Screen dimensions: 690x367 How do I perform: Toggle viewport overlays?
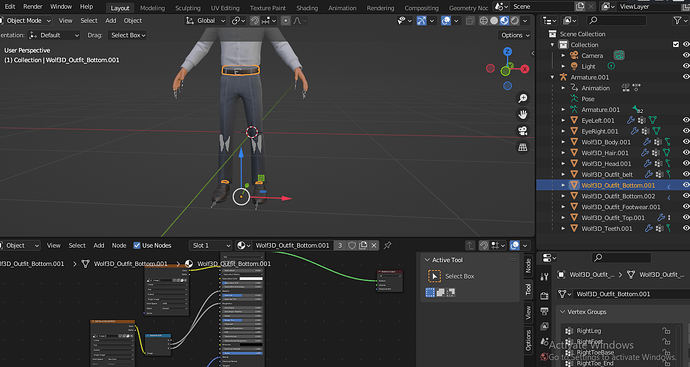click(x=446, y=21)
